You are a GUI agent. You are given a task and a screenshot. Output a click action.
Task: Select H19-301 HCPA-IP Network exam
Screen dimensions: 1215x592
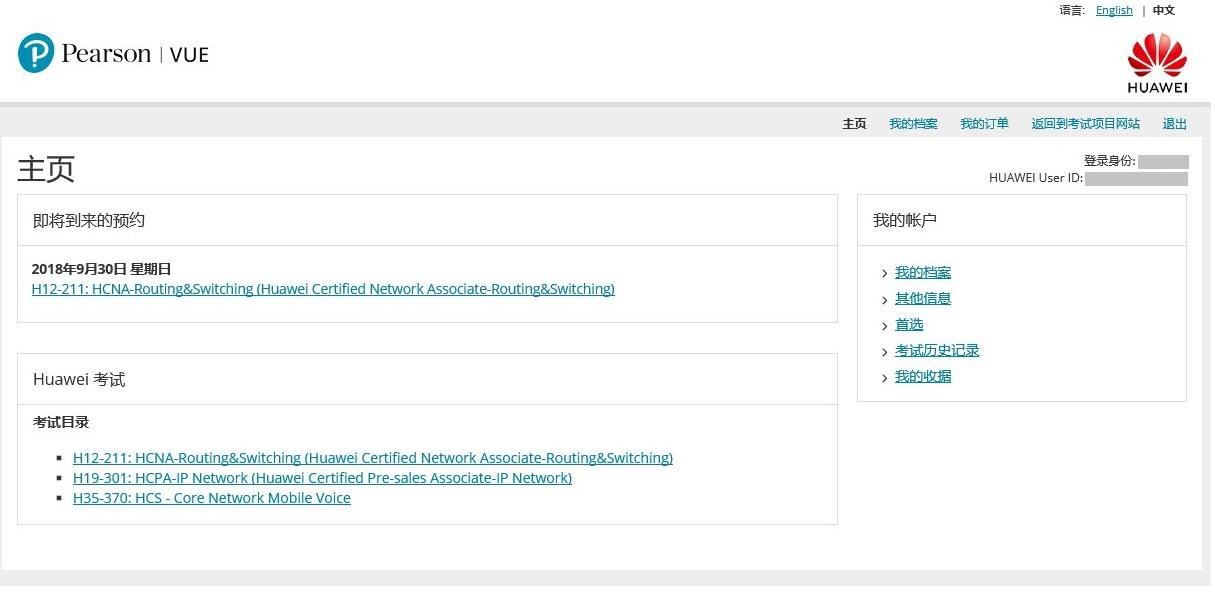click(322, 478)
